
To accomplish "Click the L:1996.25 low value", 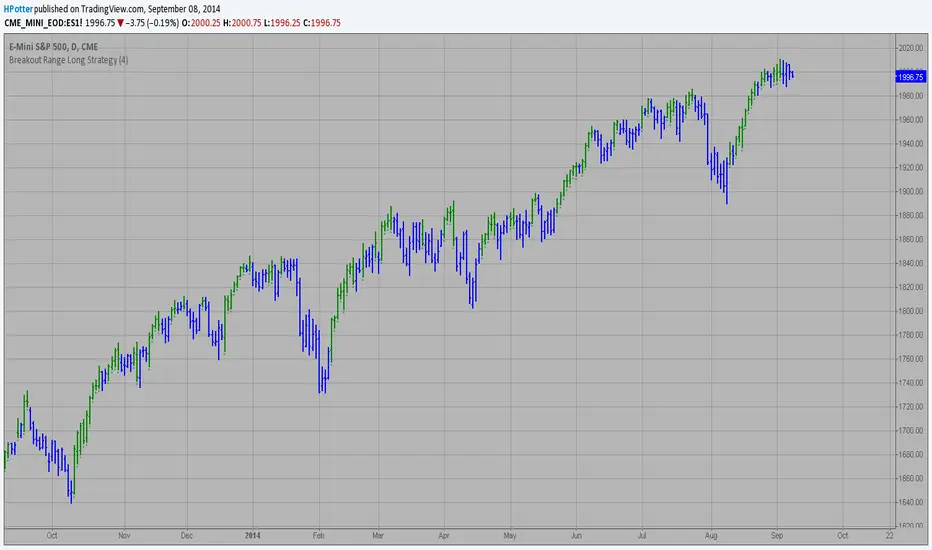I will [x=282, y=23].
